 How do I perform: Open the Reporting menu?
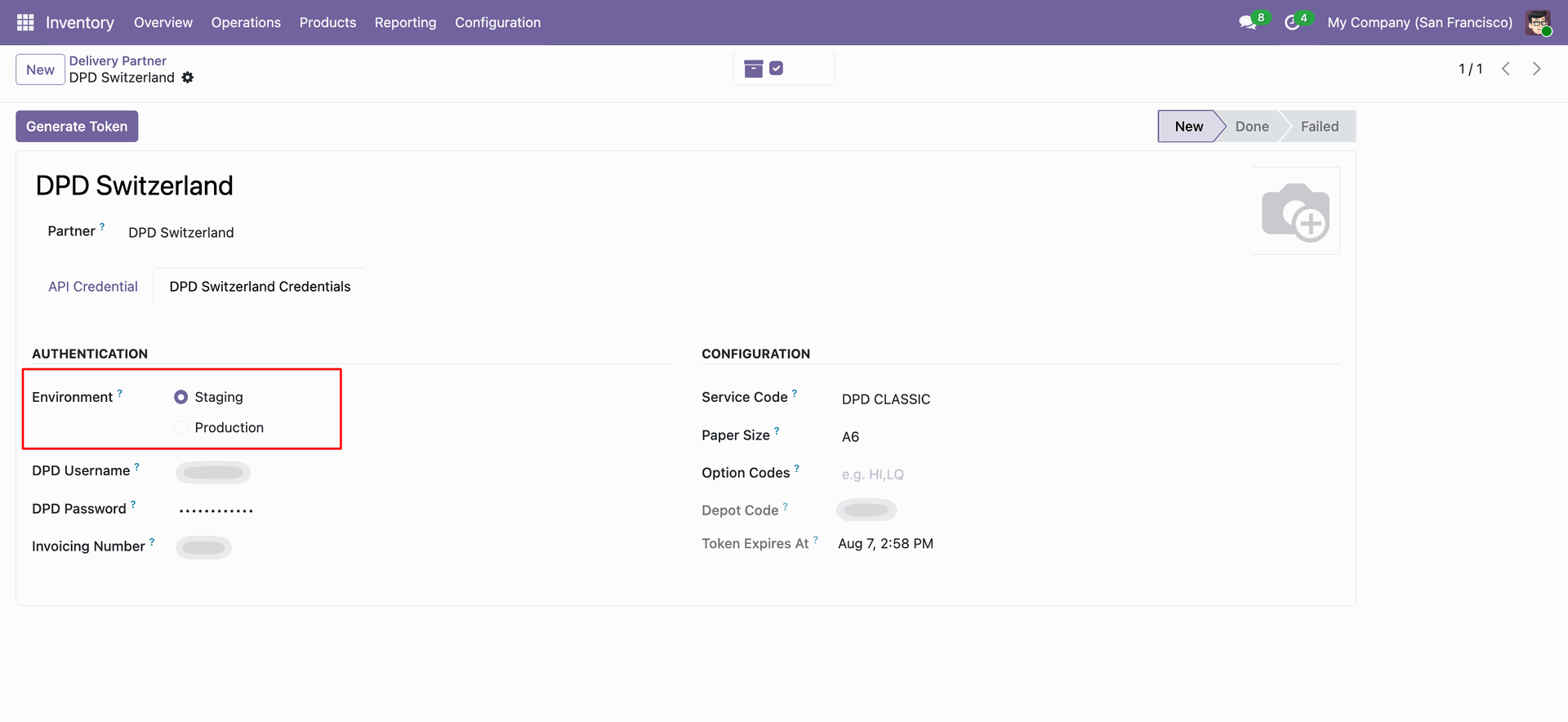tap(405, 22)
